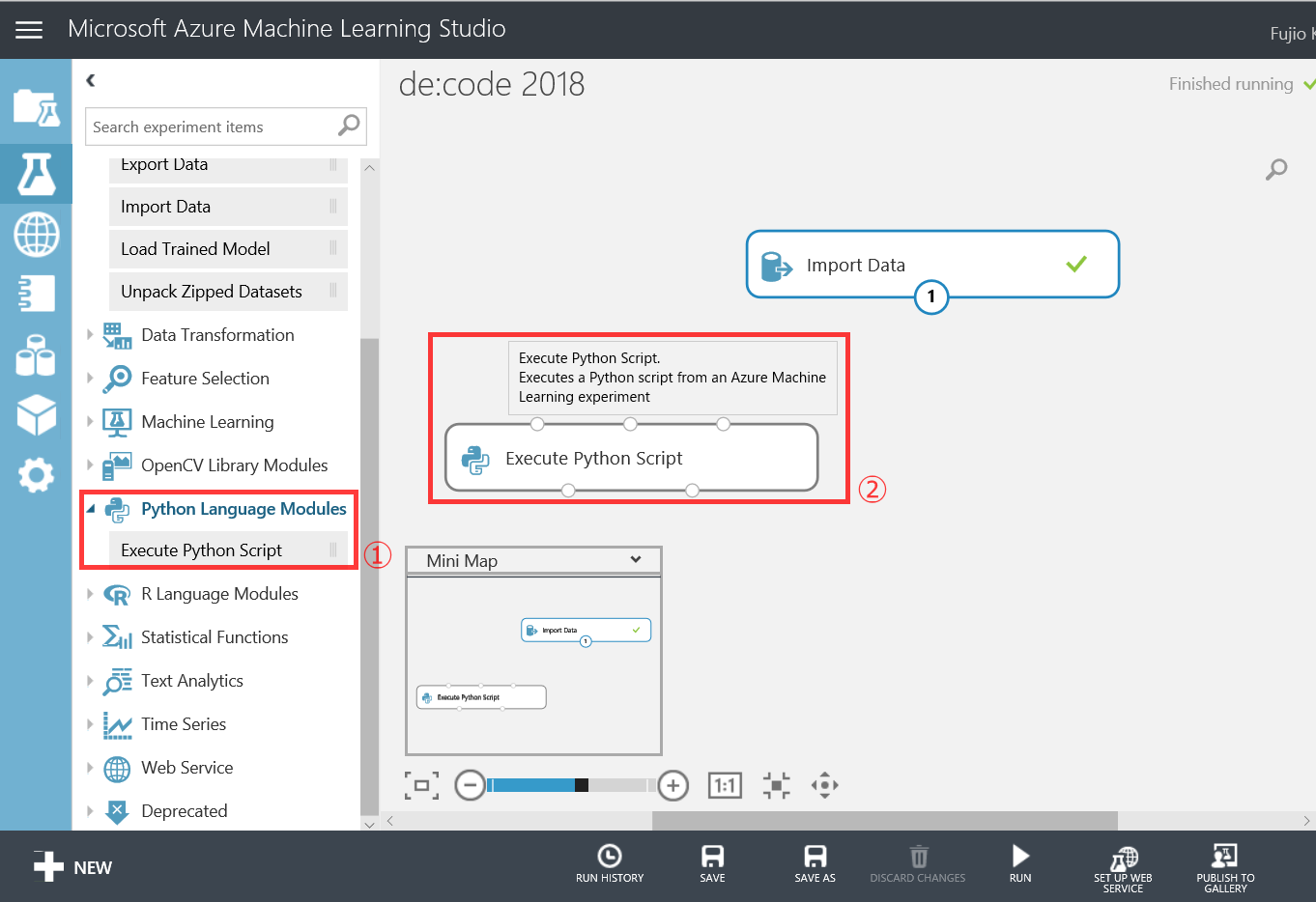The width and height of the screenshot is (1316, 902).
Task: Select Import Data module in palette
Action: (228, 207)
